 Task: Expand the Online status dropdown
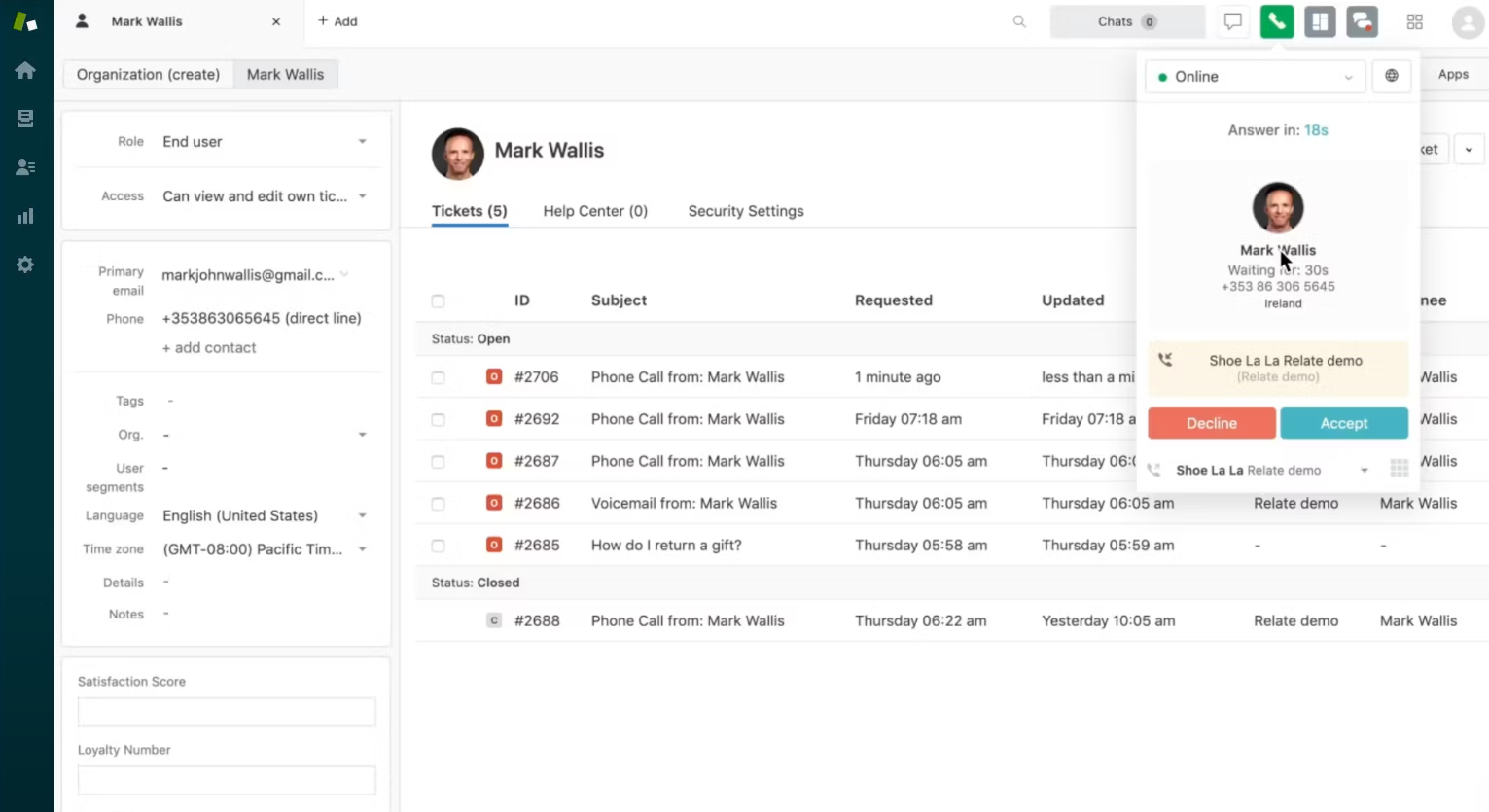pos(1255,77)
